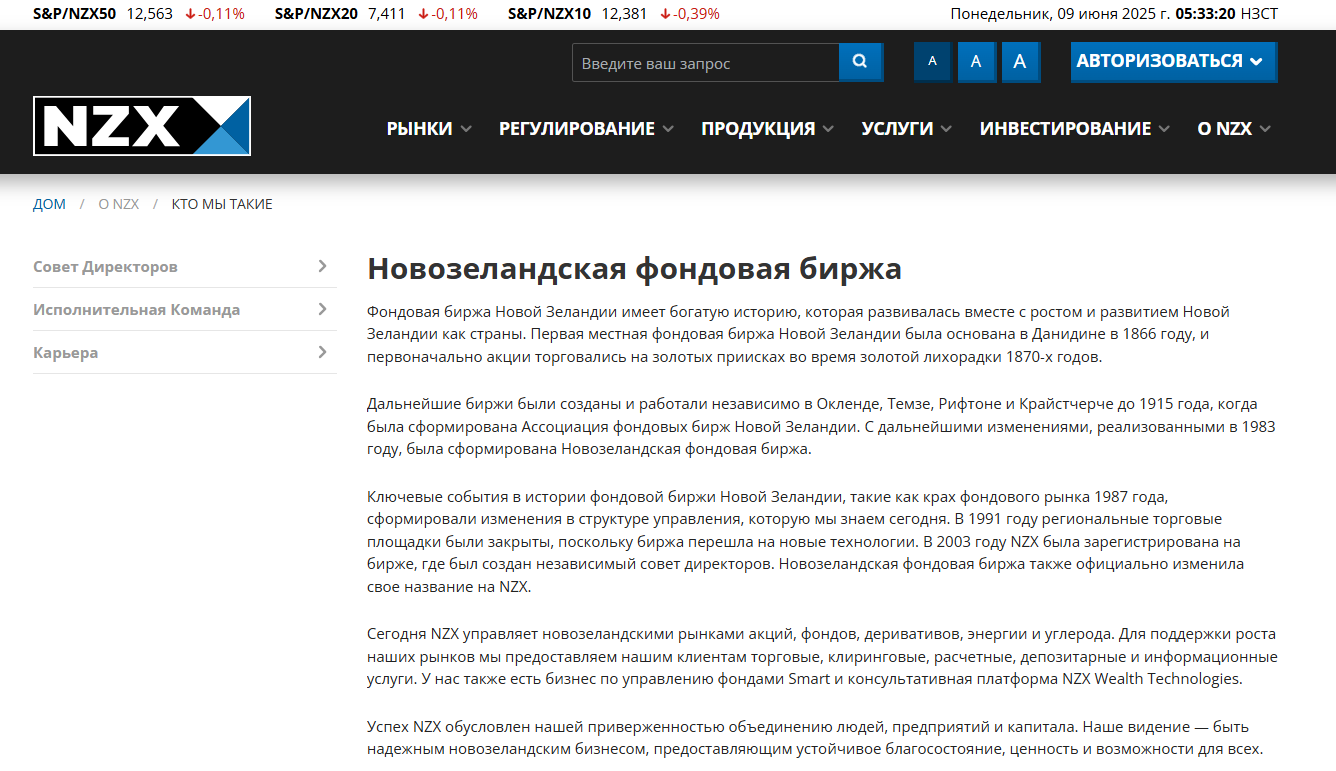The image size is (1336, 771).
Task: Click the date and time display
Action: [x=1114, y=14]
